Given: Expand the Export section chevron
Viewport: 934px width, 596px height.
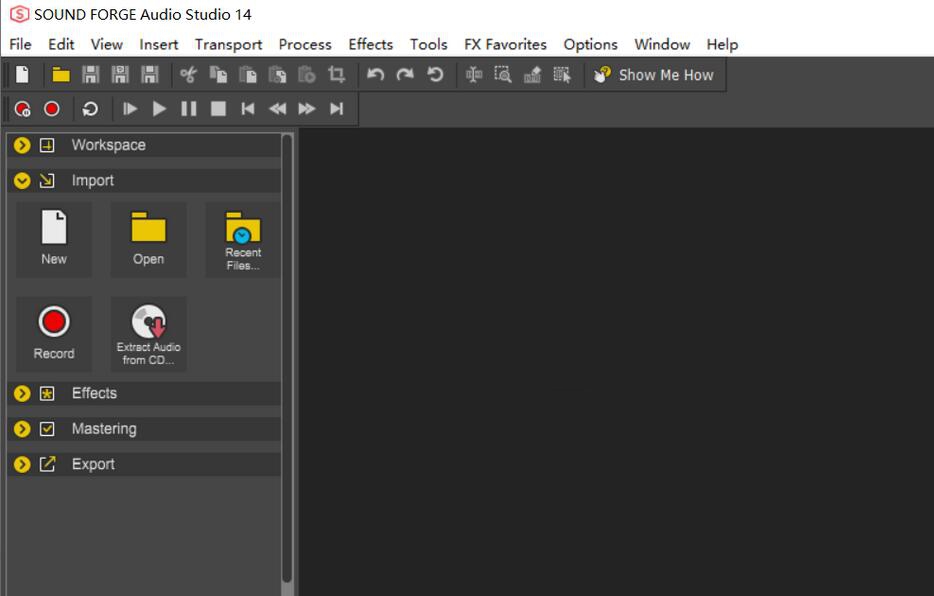Looking at the screenshot, I should (22, 464).
